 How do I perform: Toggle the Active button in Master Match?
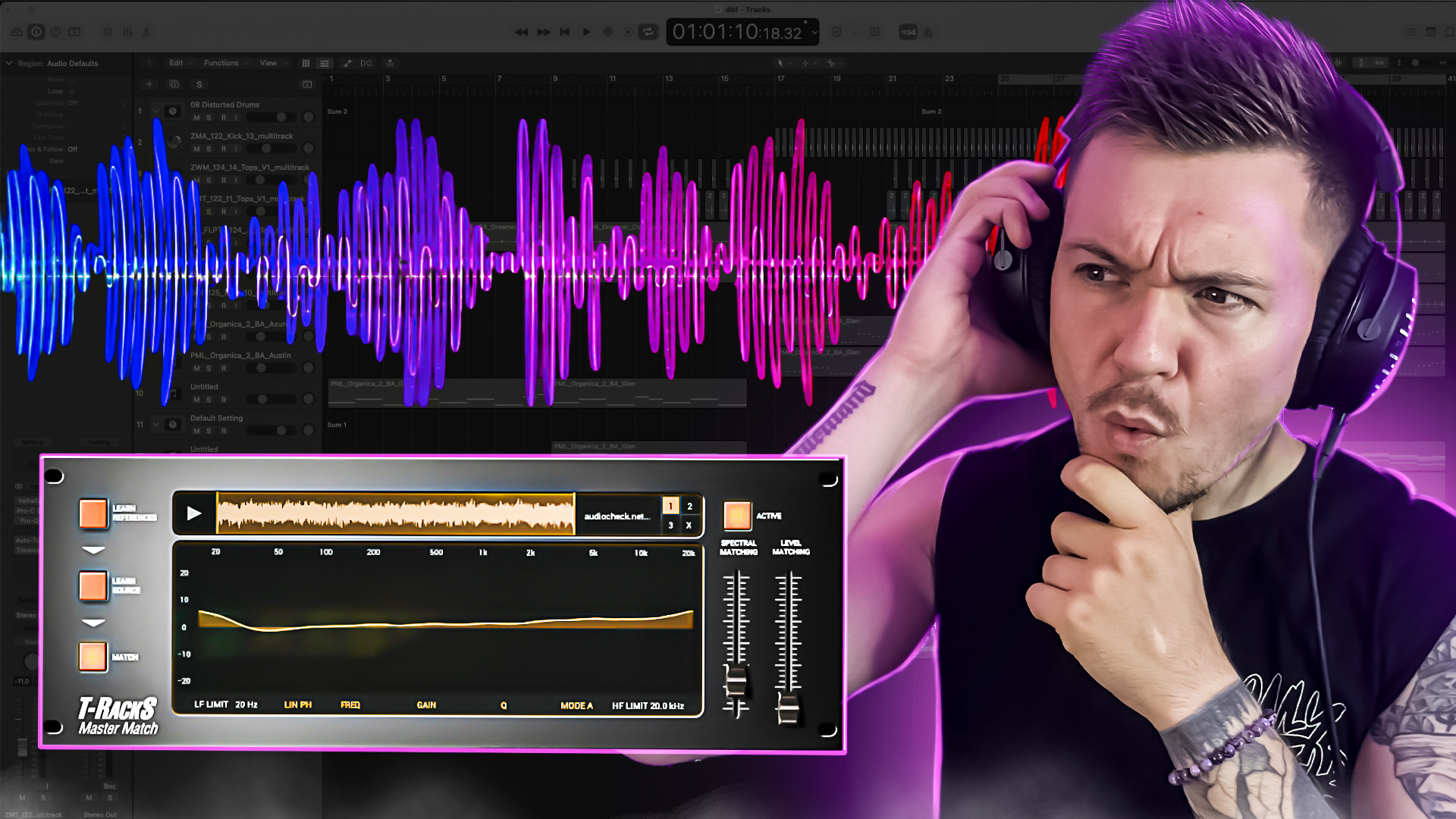point(736,516)
